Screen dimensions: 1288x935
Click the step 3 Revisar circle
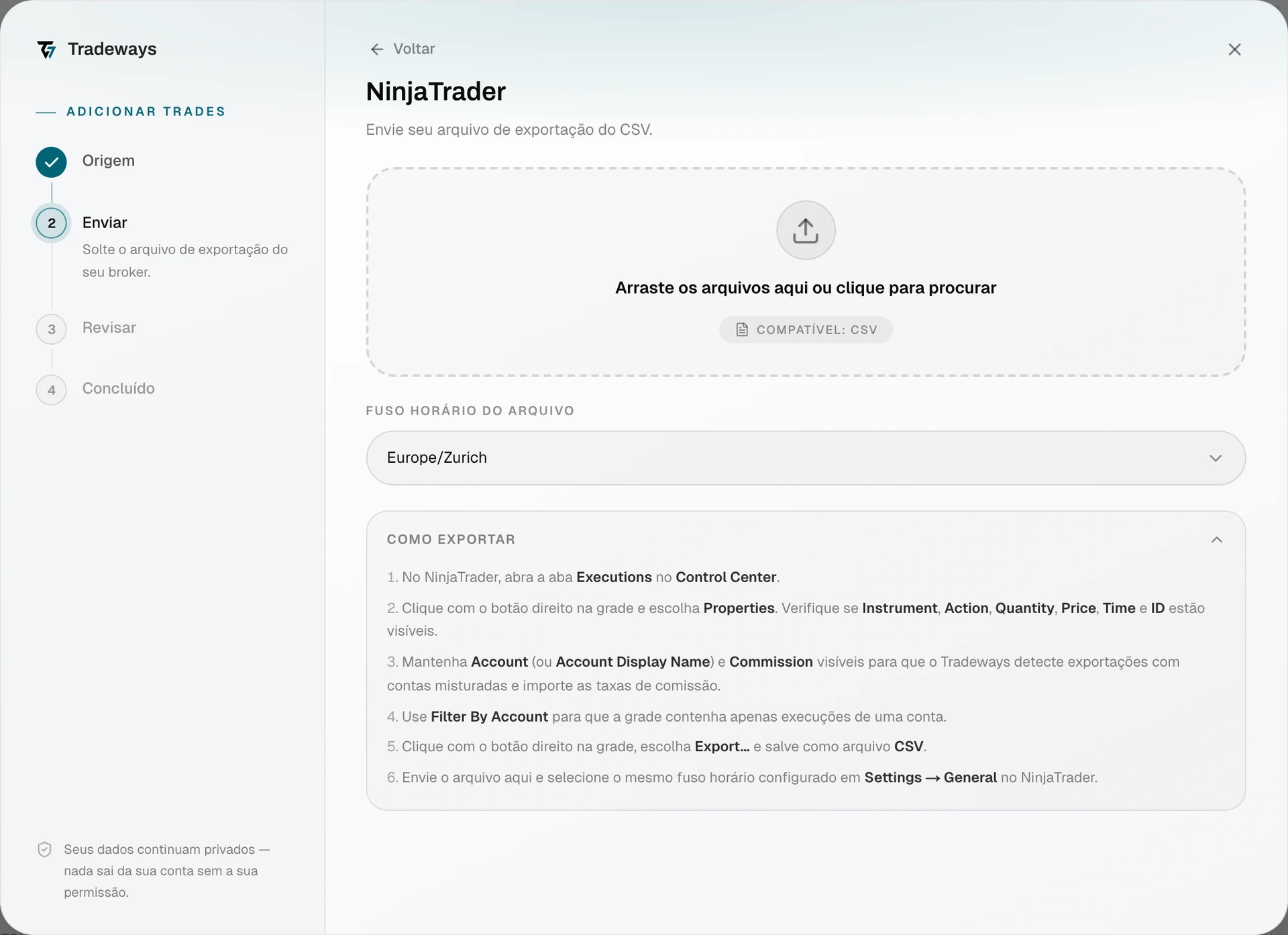click(x=51, y=329)
